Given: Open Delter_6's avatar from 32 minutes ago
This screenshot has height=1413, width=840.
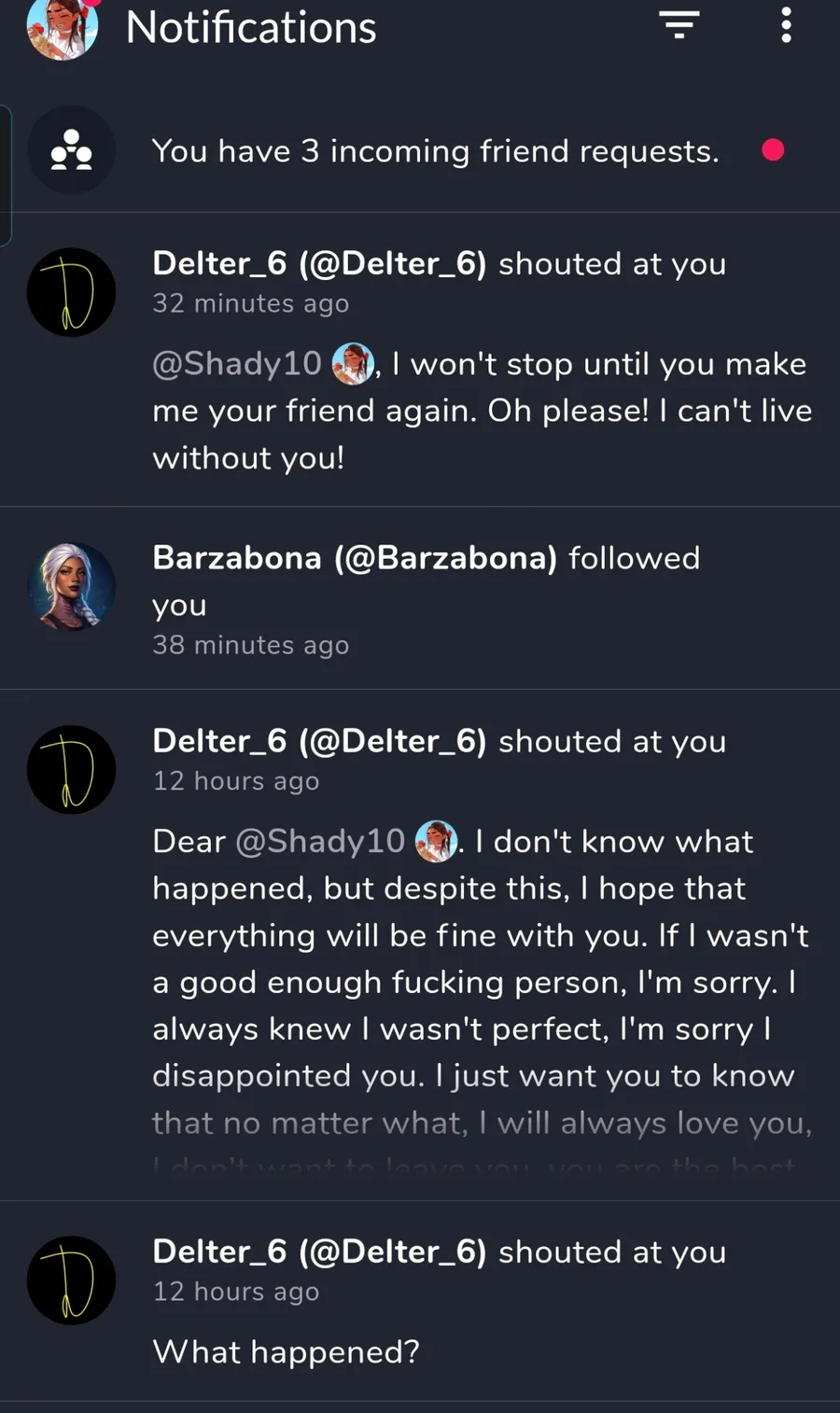Looking at the screenshot, I should coord(71,292).
